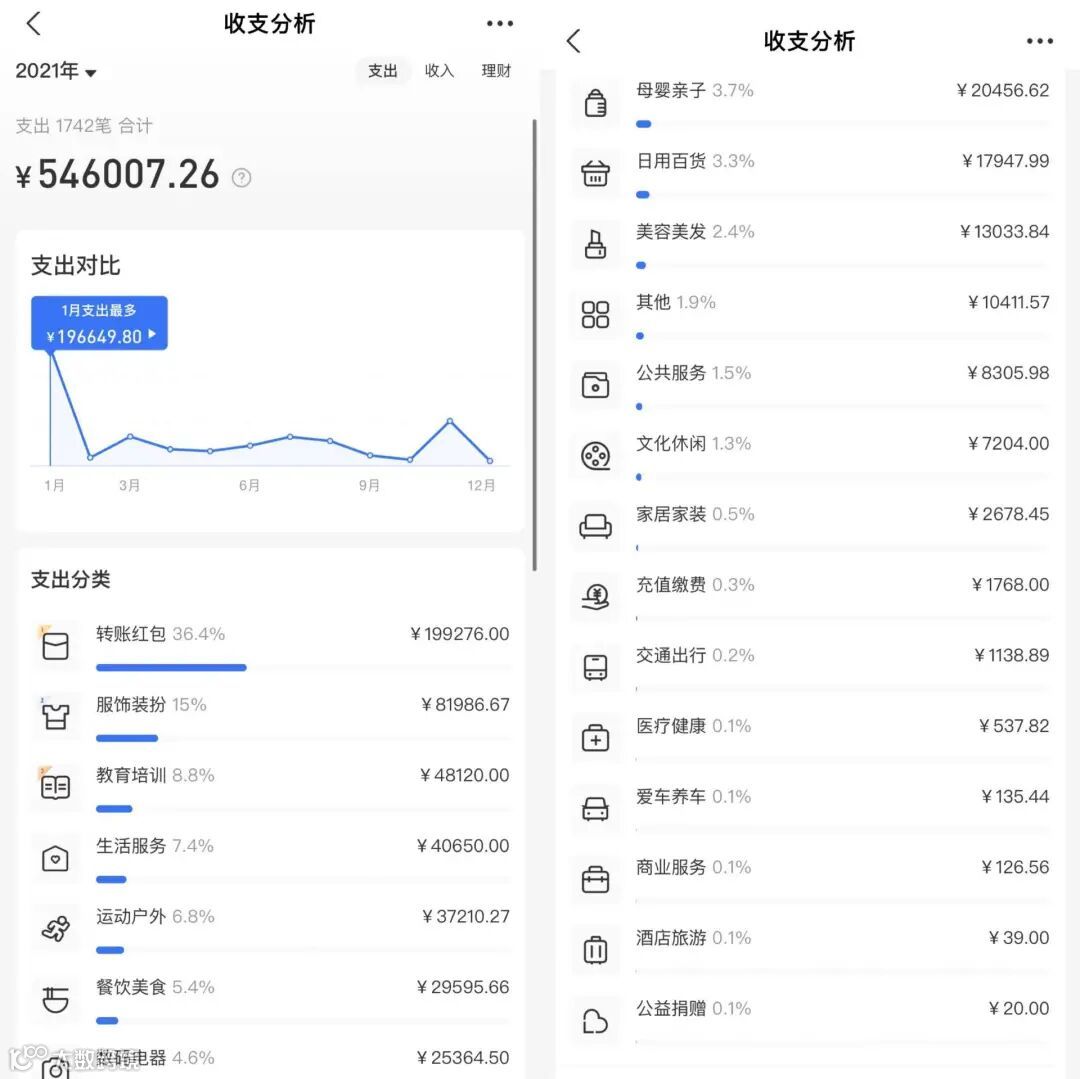1080x1079 pixels.
Task: Tap 酒店旅游 0.1% label
Action: coord(693,938)
